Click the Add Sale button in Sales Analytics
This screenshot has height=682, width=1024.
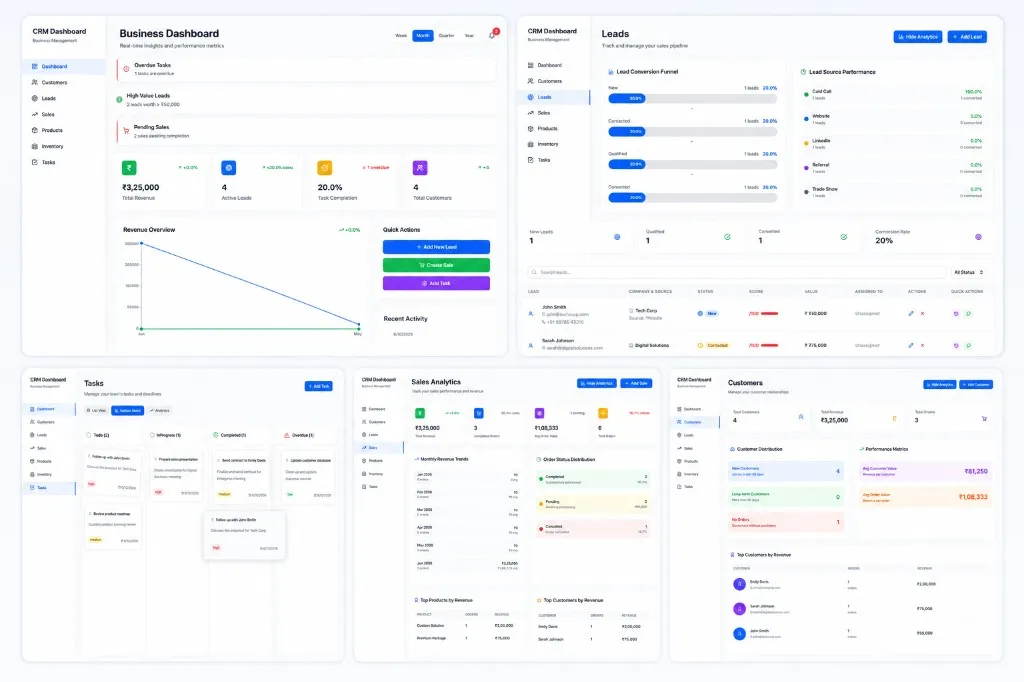[636, 383]
